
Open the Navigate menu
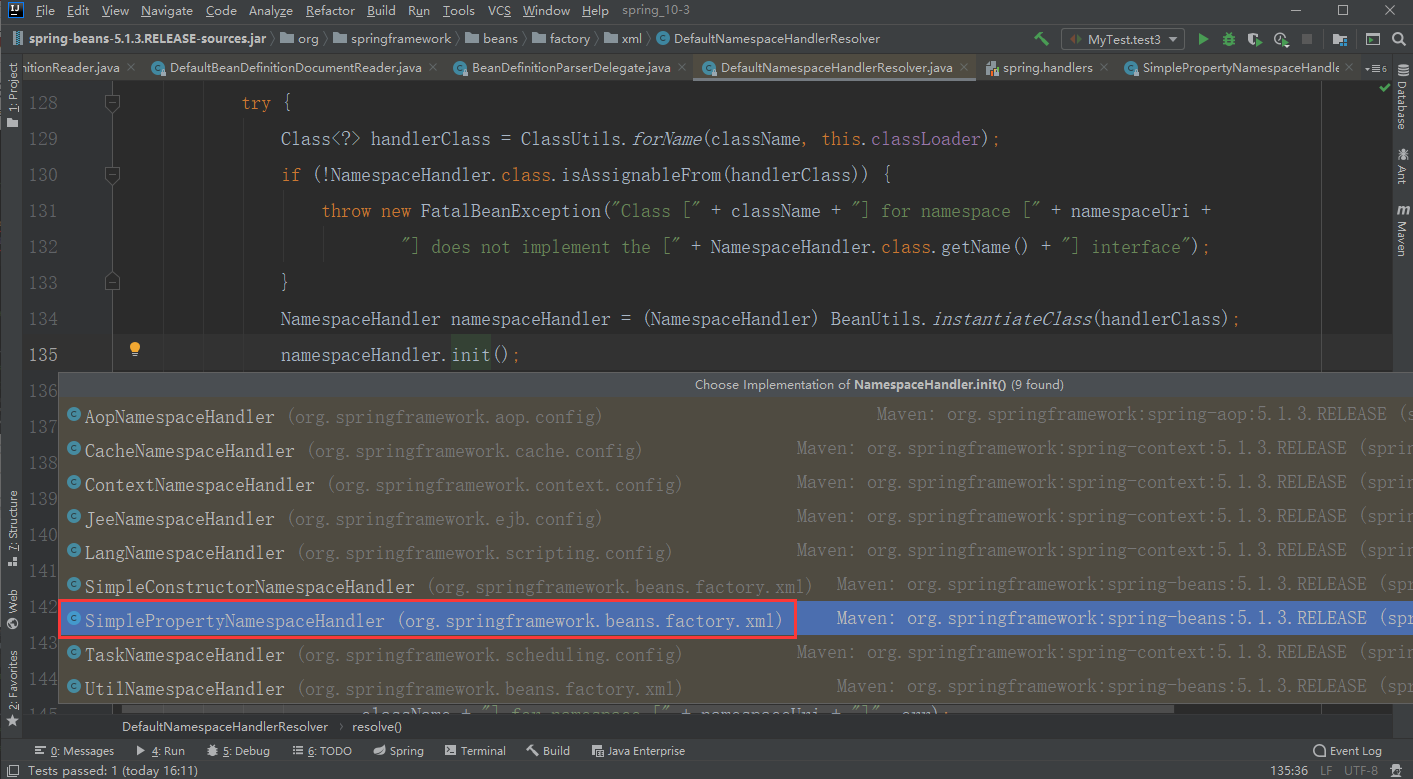(167, 11)
